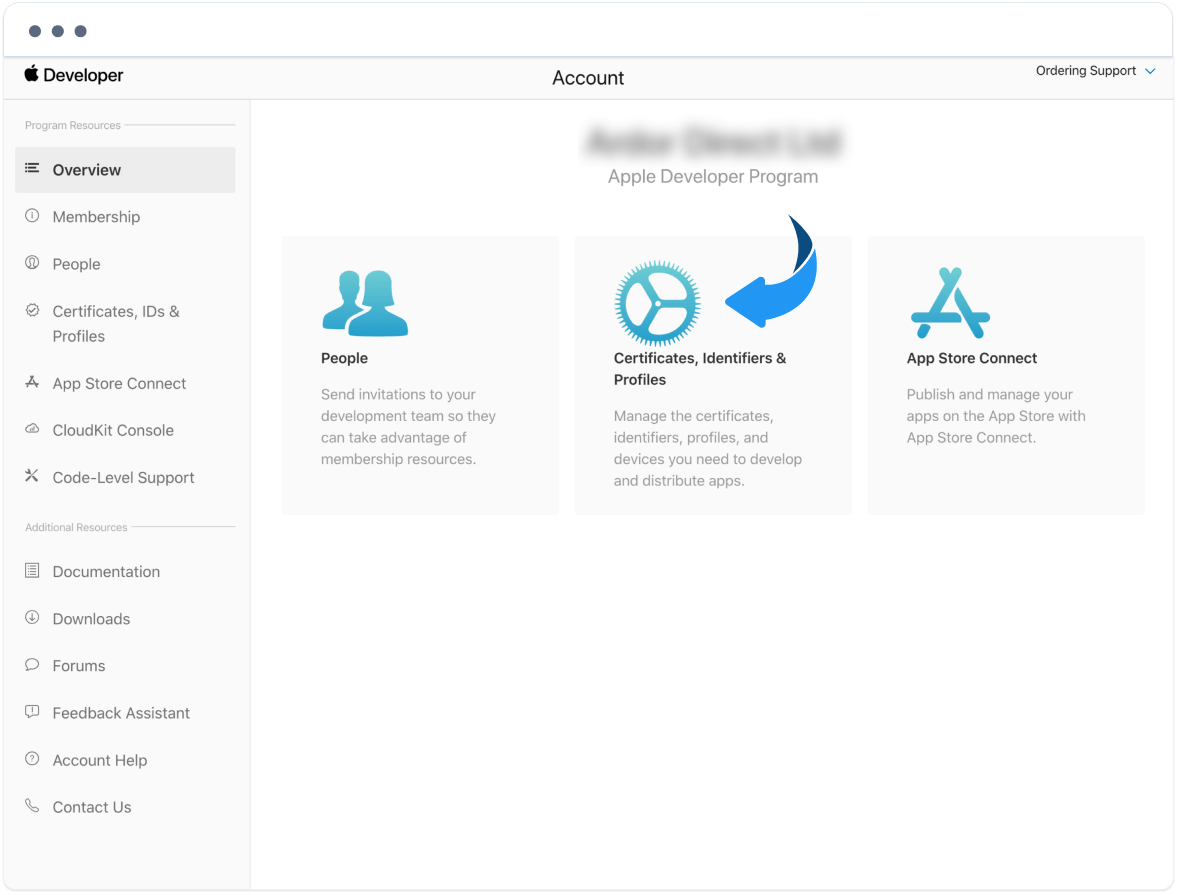Click the App Store Connect card icon
Image resolution: width=1177 pixels, height=895 pixels.
click(x=950, y=303)
